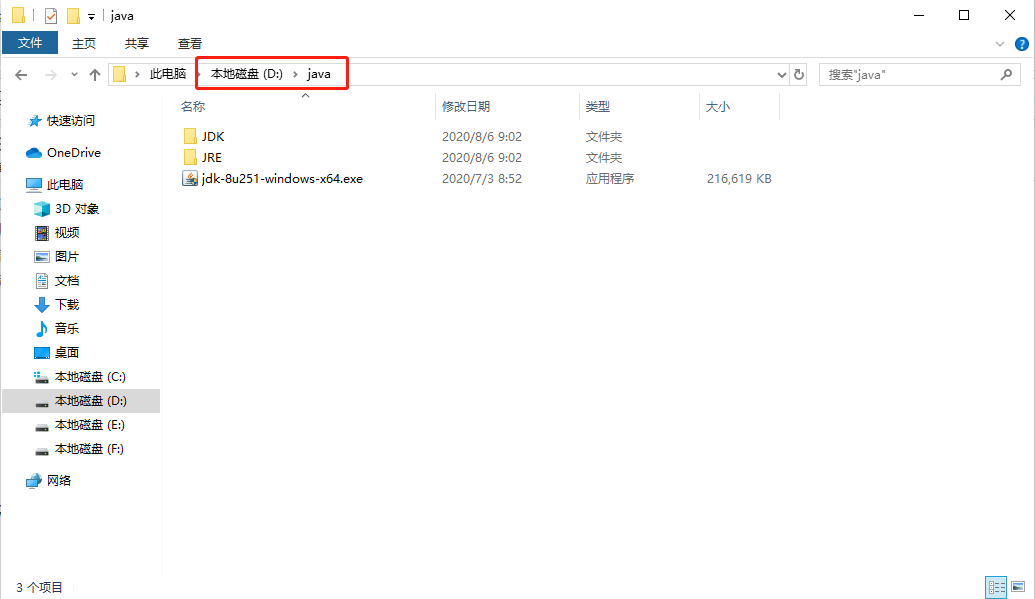Open the Help question mark icon
Image resolution: width=1035 pixels, height=599 pixels.
click(x=1021, y=44)
